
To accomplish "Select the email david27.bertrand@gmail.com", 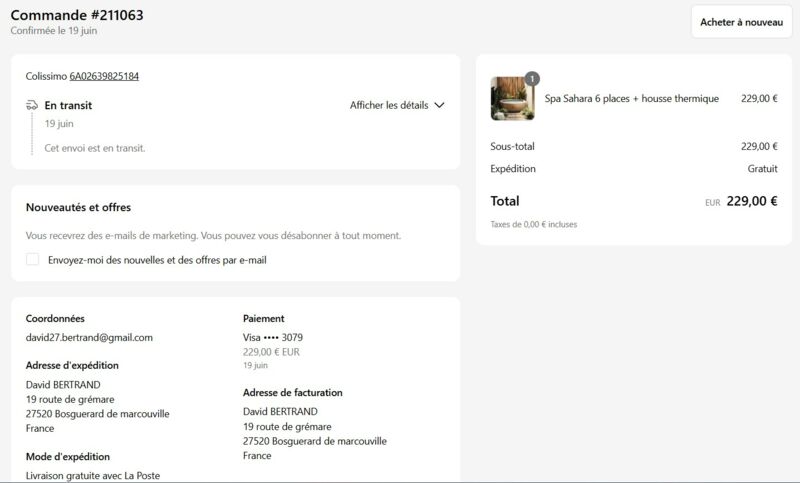I will [89, 337].
